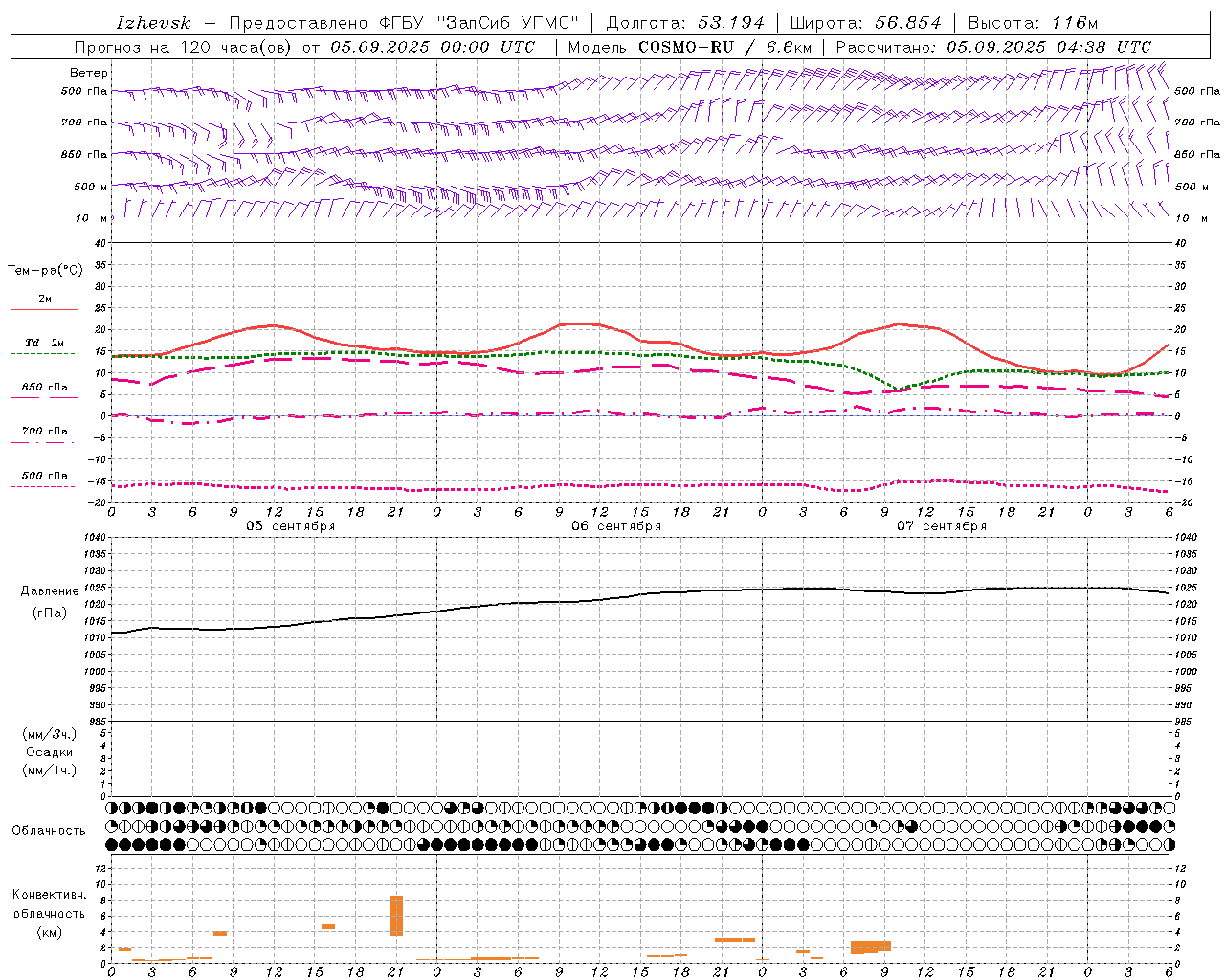
Task: Click the city name Izhevsk in the header
Action: click(x=153, y=23)
